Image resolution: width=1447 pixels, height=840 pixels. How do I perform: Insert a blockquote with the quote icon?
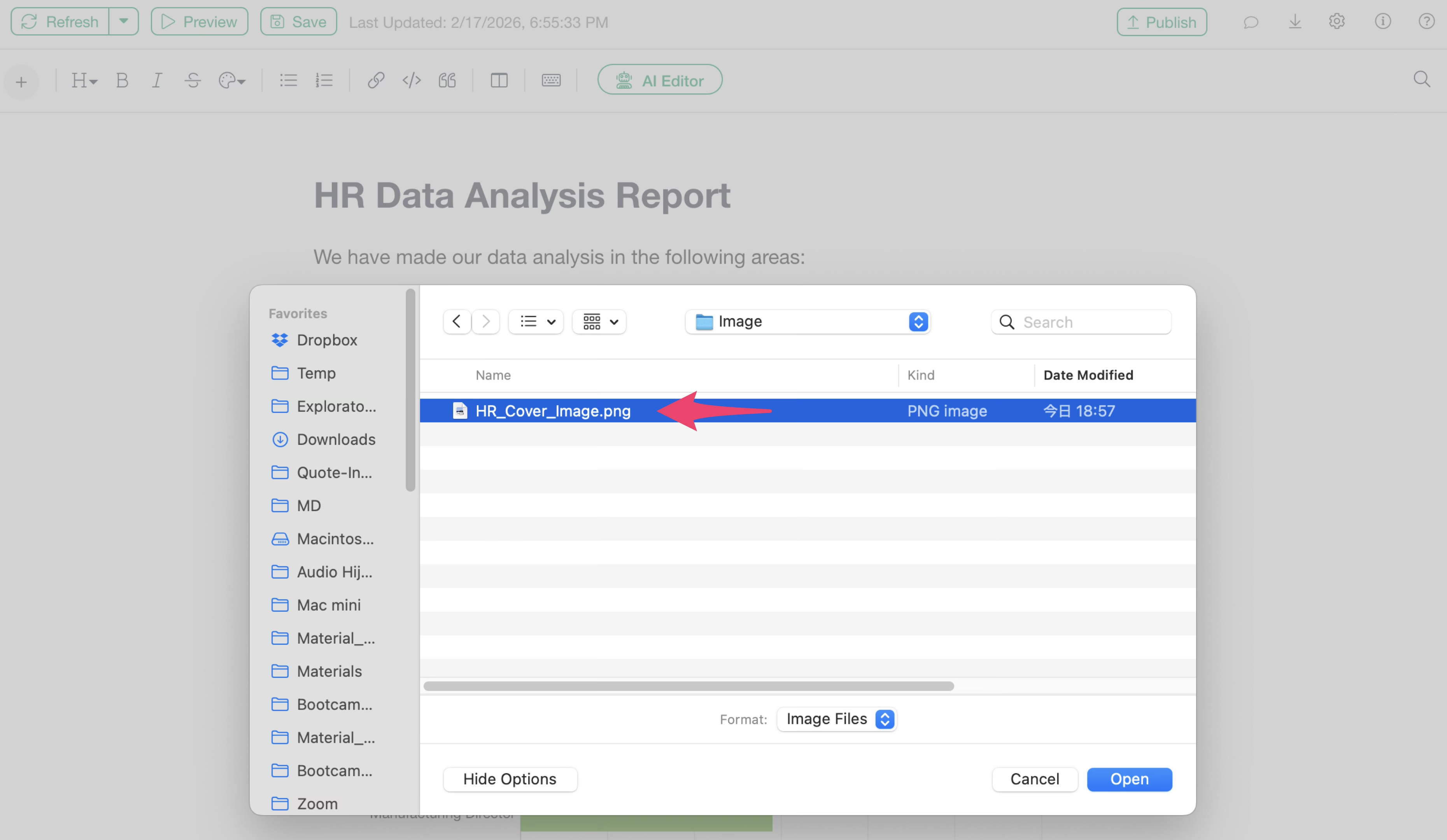point(447,80)
